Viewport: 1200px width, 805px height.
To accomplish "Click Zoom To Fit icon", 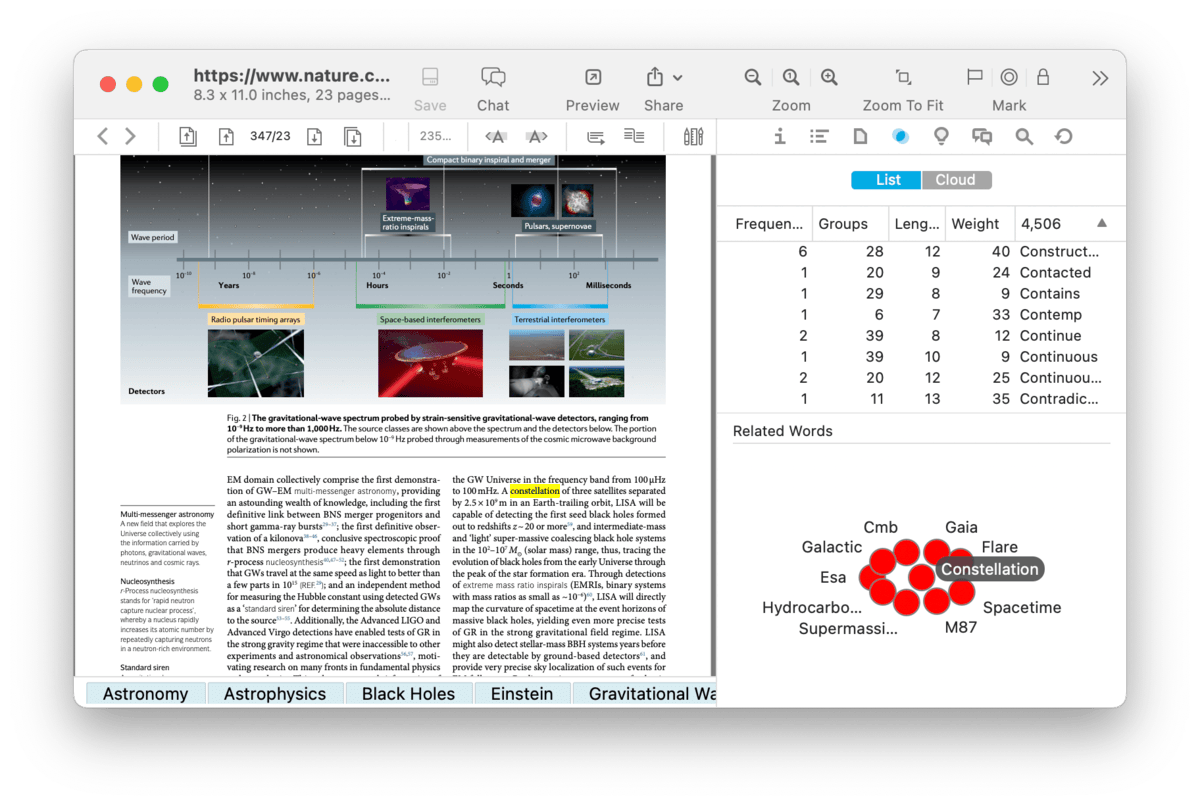I will click(902, 78).
